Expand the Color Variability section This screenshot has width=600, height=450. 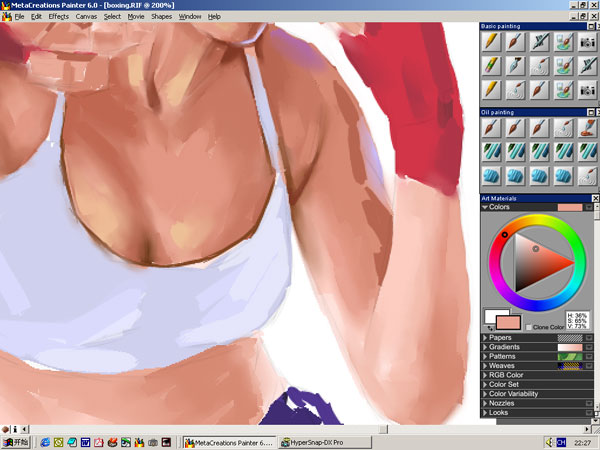[x=485, y=394]
